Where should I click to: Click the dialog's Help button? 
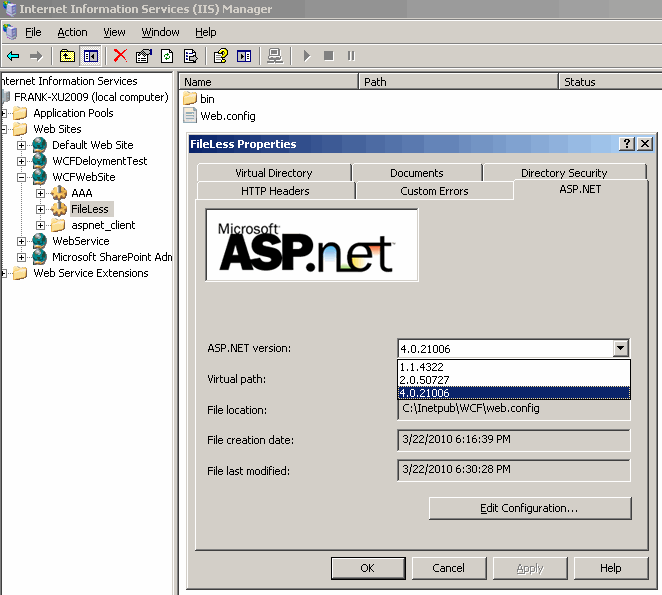pyautogui.click(x=611, y=568)
